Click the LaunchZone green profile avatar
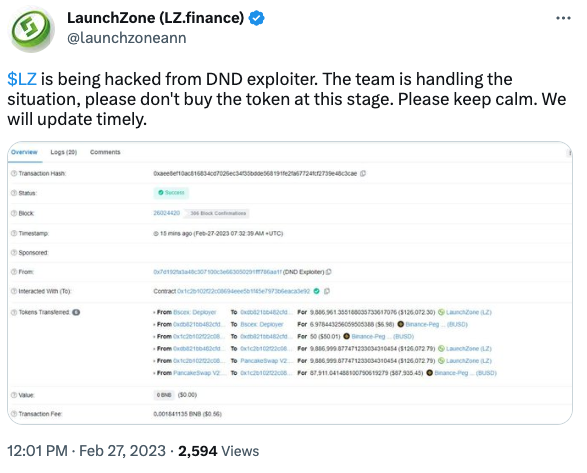Viewport: 587px width, 473px height. [31, 29]
